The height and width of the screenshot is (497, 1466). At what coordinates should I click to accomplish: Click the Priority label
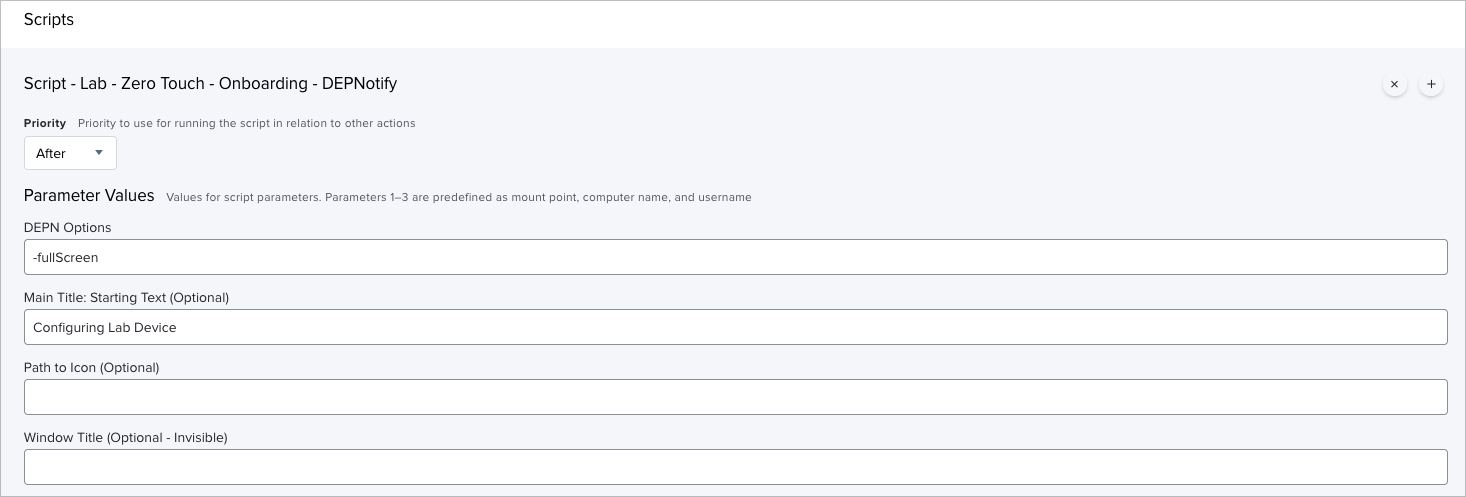[x=45, y=123]
